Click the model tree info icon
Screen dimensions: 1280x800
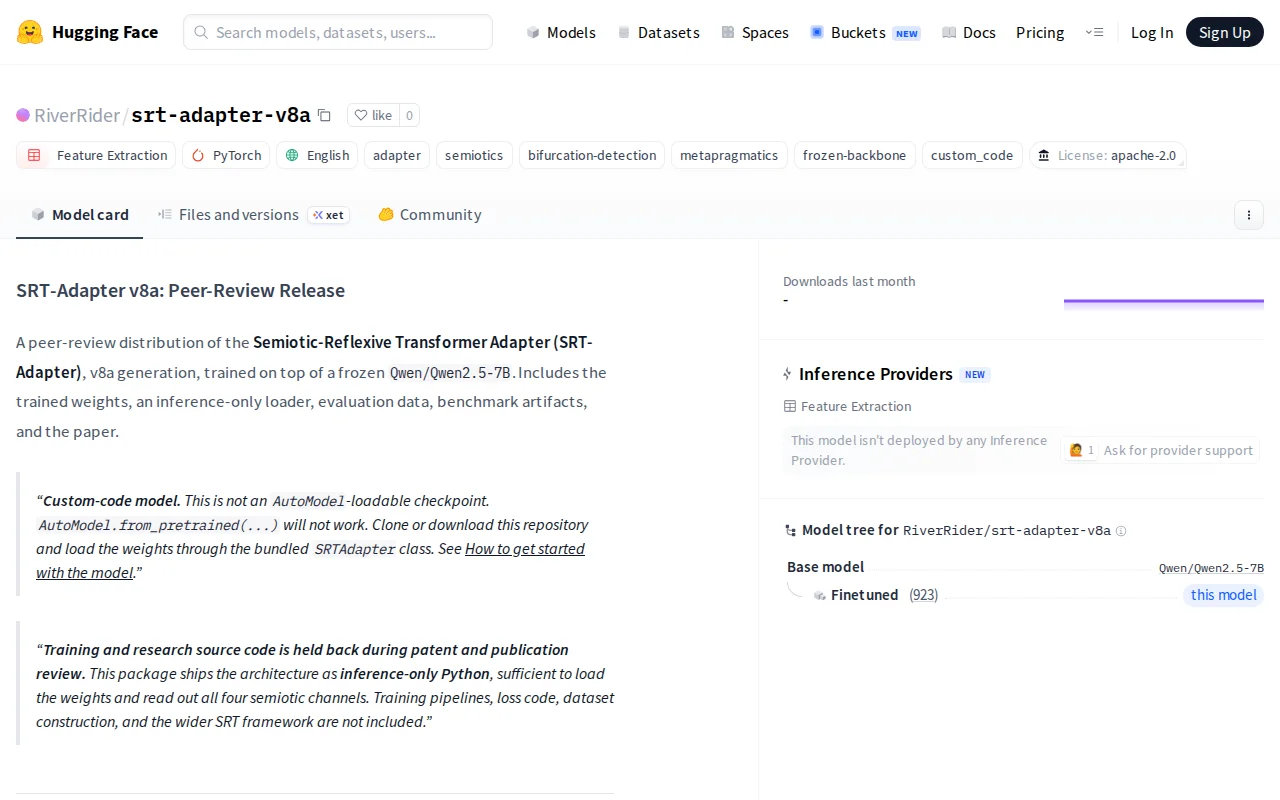pyautogui.click(x=1121, y=531)
